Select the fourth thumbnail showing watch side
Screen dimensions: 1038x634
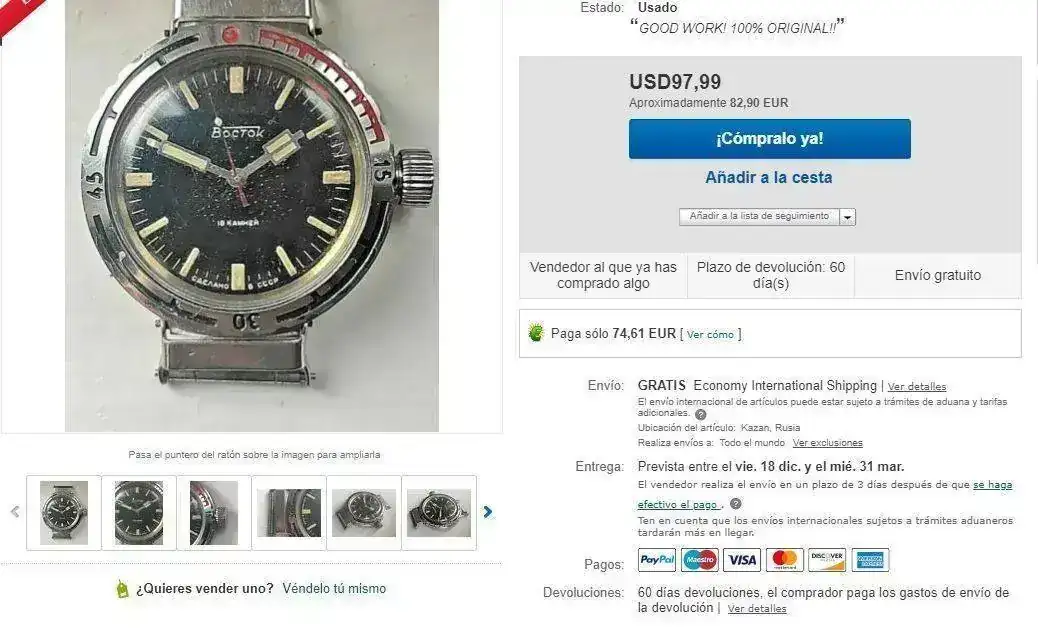click(x=289, y=513)
